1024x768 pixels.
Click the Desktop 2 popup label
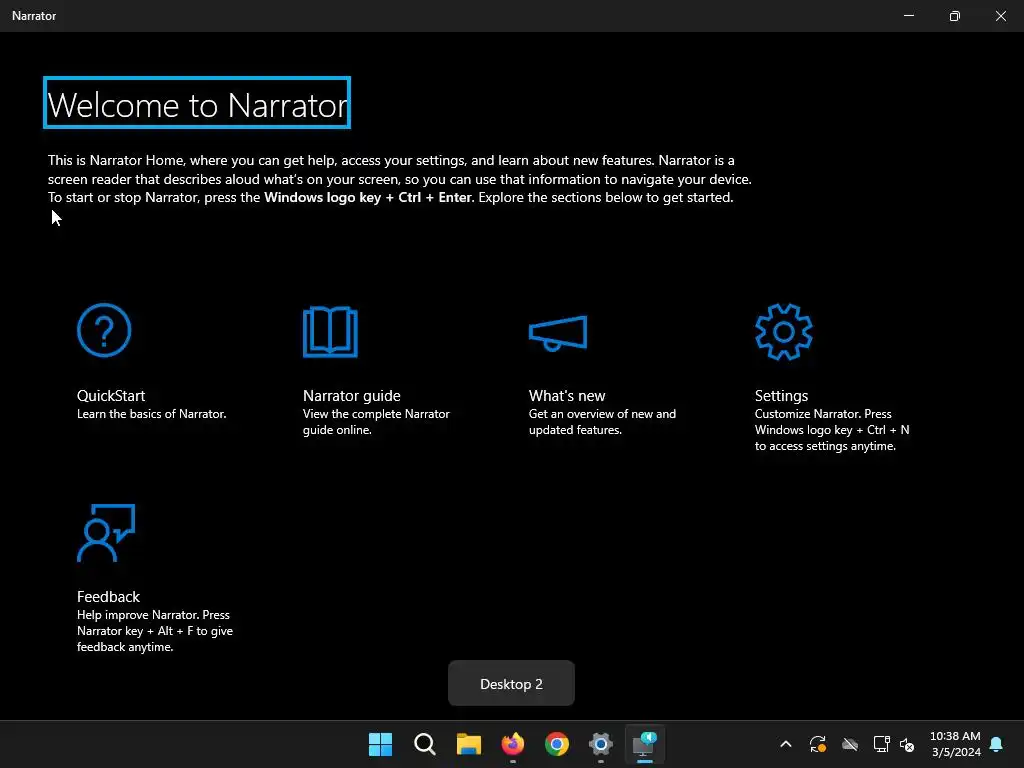(511, 684)
